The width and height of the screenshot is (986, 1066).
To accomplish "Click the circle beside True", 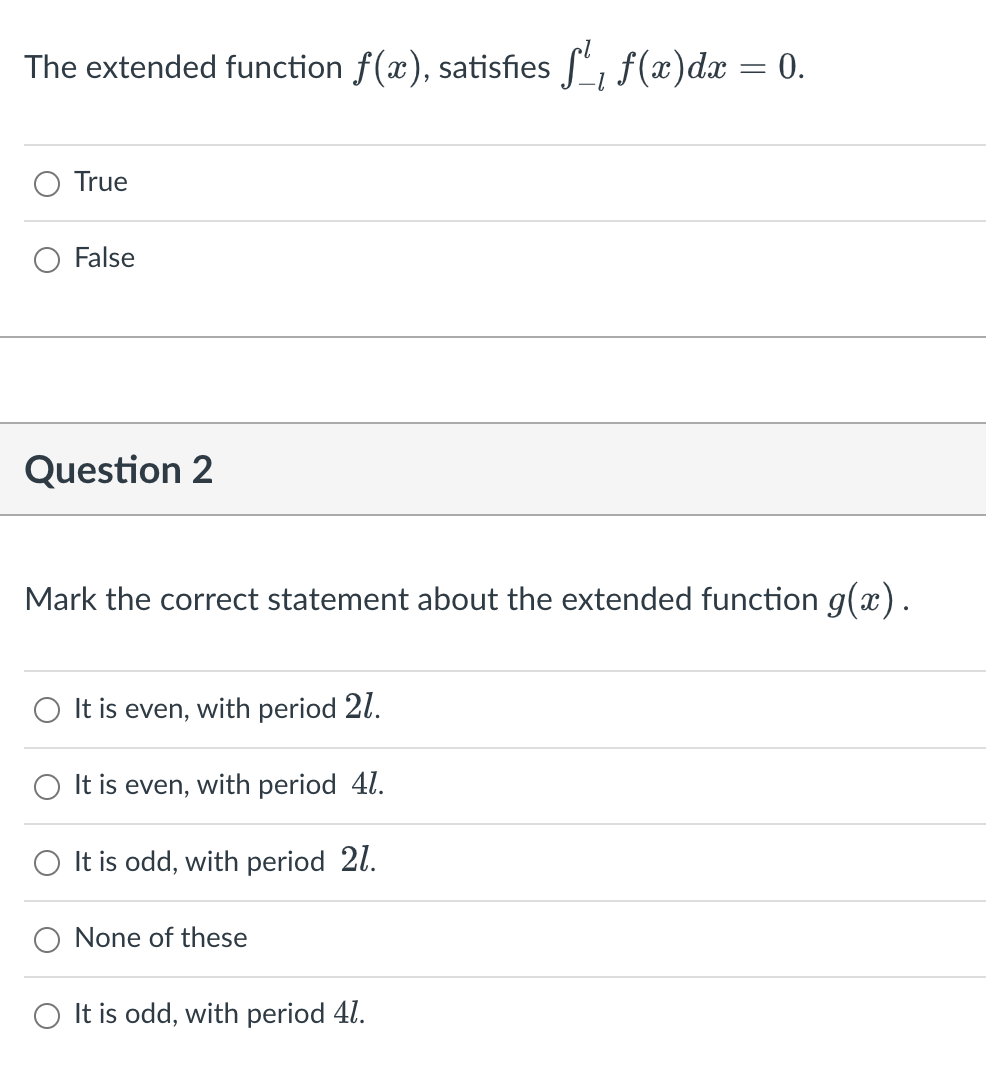I will click(46, 184).
